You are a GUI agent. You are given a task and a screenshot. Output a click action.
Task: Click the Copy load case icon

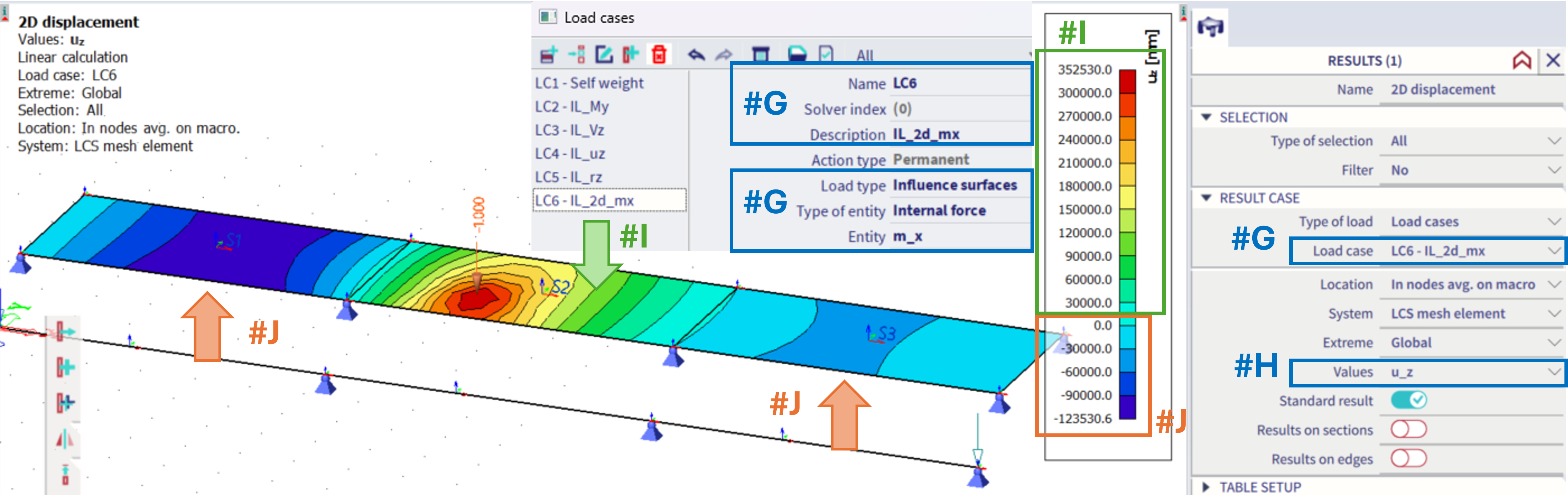tap(631, 55)
